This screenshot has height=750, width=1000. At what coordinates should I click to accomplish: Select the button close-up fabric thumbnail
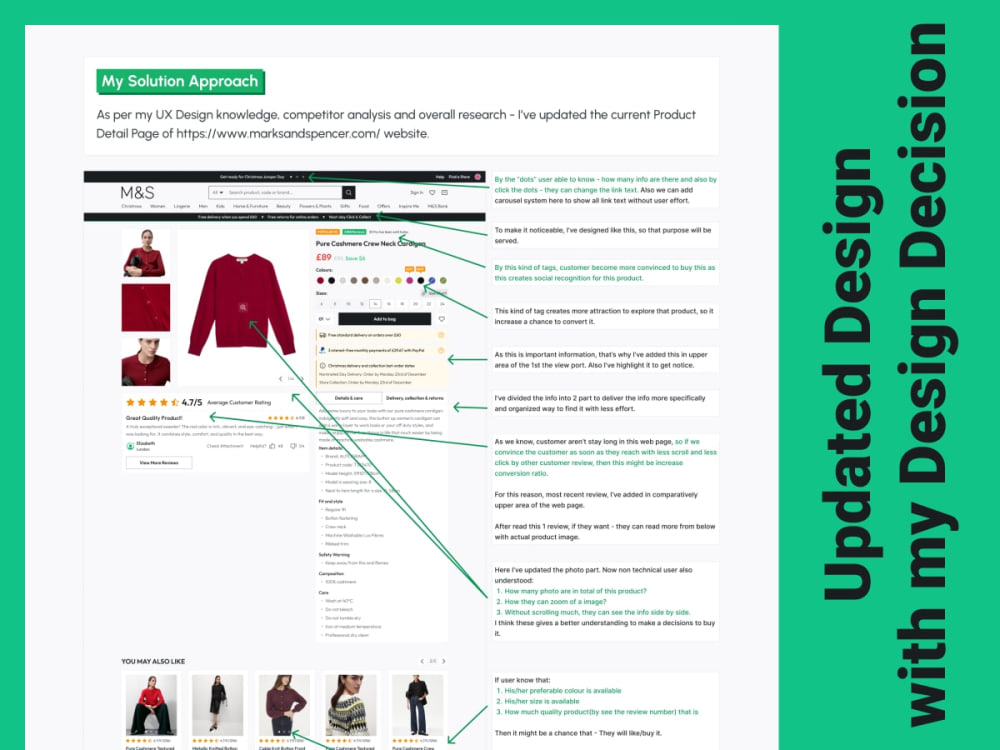146,307
